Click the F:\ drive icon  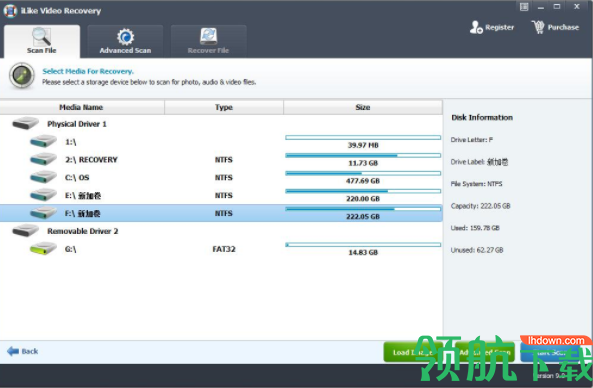pyautogui.click(x=43, y=213)
